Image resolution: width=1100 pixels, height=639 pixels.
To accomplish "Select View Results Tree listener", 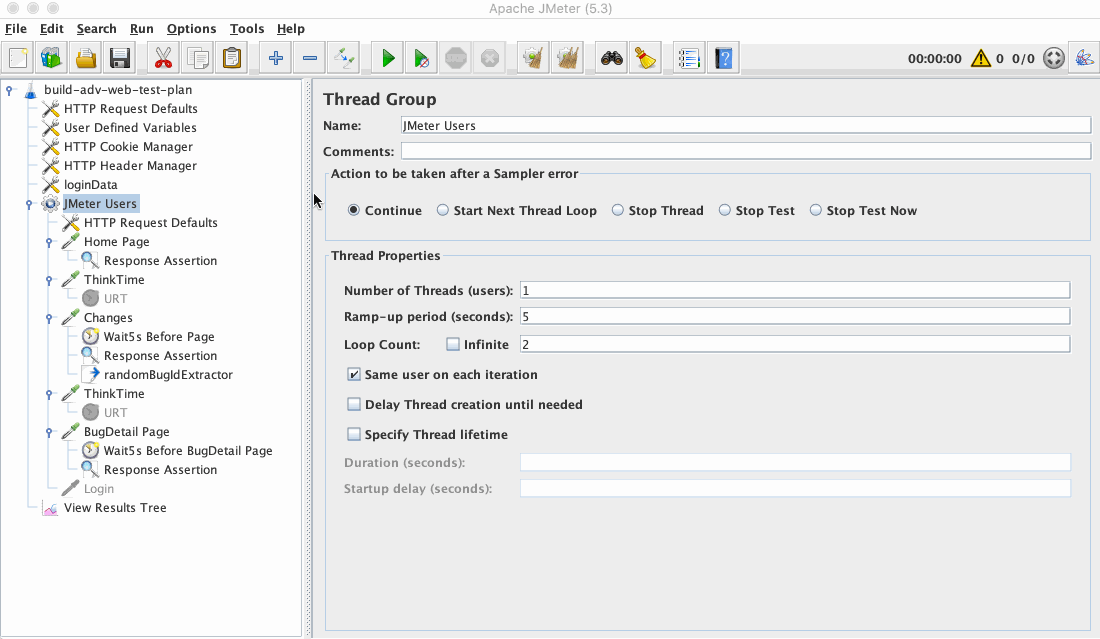I will pyautogui.click(x=115, y=508).
